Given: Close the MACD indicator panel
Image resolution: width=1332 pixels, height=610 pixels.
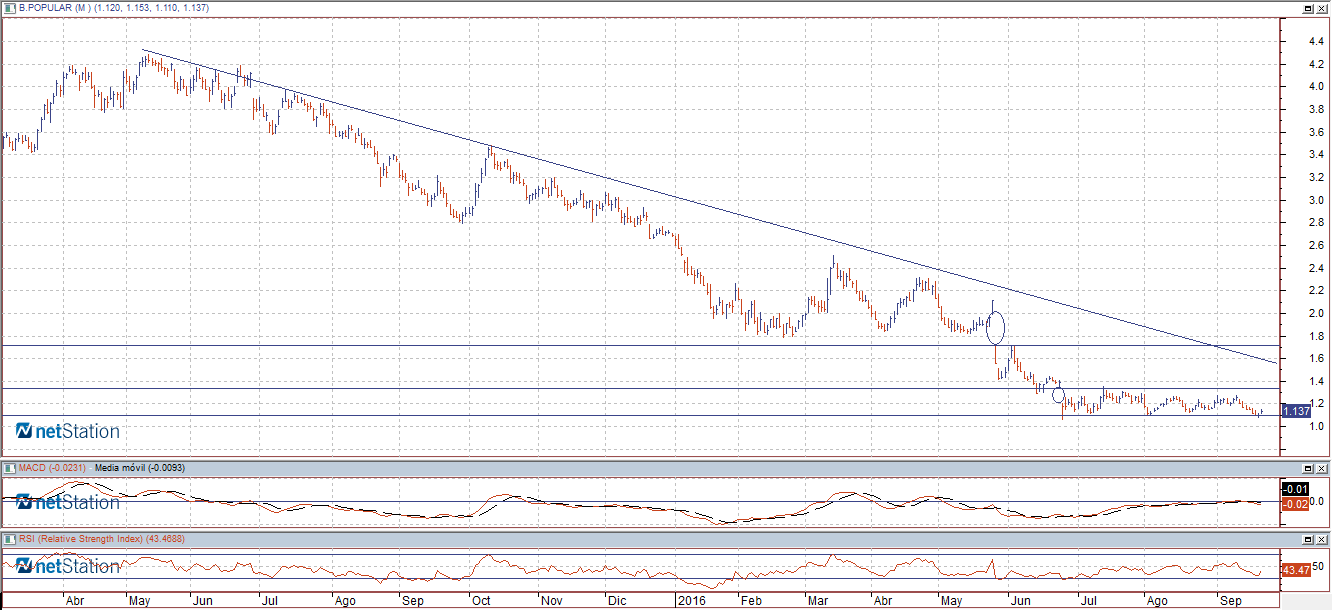Looking at the screenshot, I should (1322, 469).
